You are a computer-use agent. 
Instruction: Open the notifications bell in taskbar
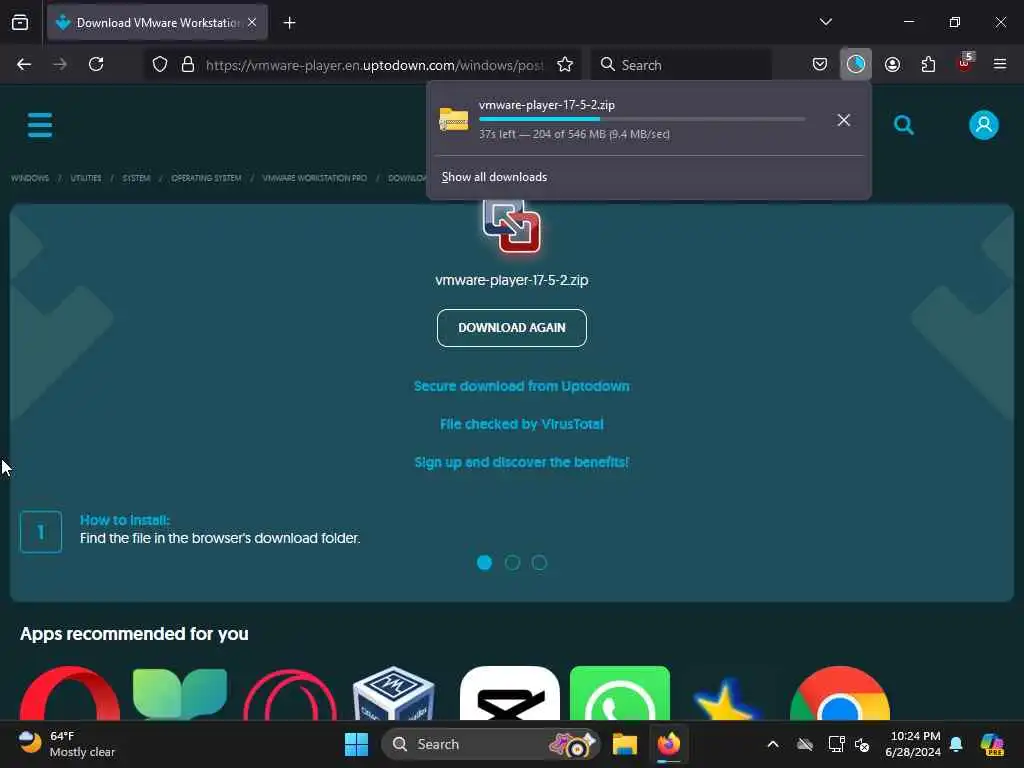[x=956, y=744]
